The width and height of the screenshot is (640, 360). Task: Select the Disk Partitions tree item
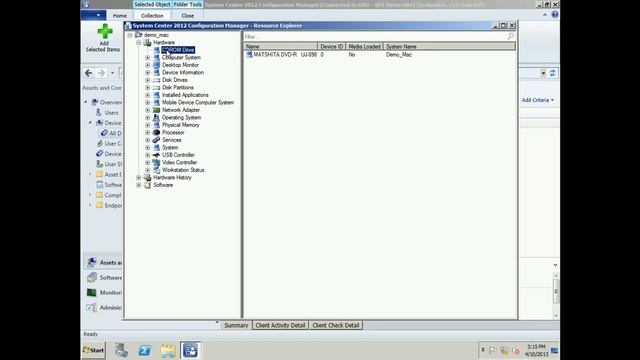[178, 87]
